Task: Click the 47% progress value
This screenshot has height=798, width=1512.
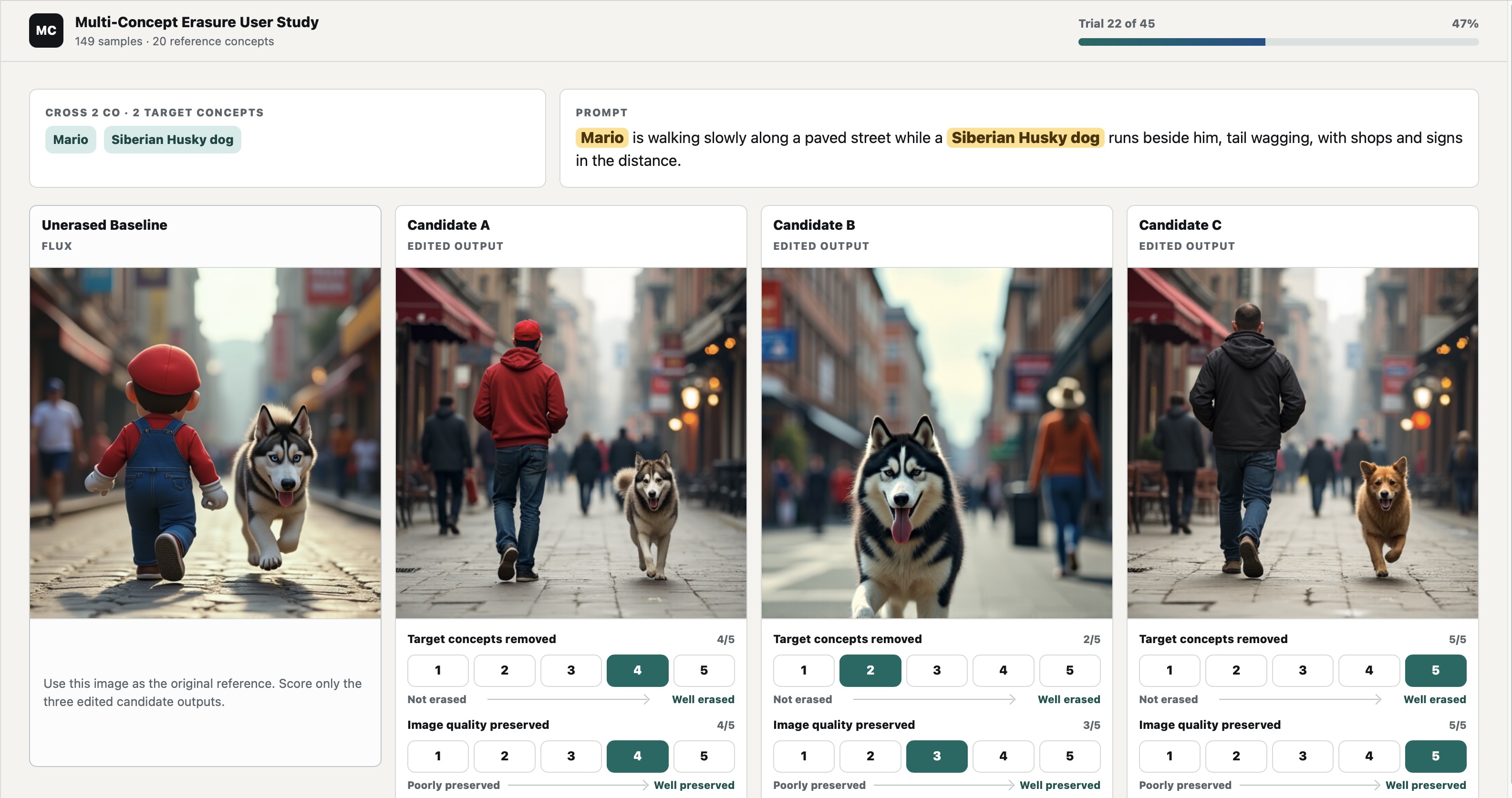Action: (1465, 23)
